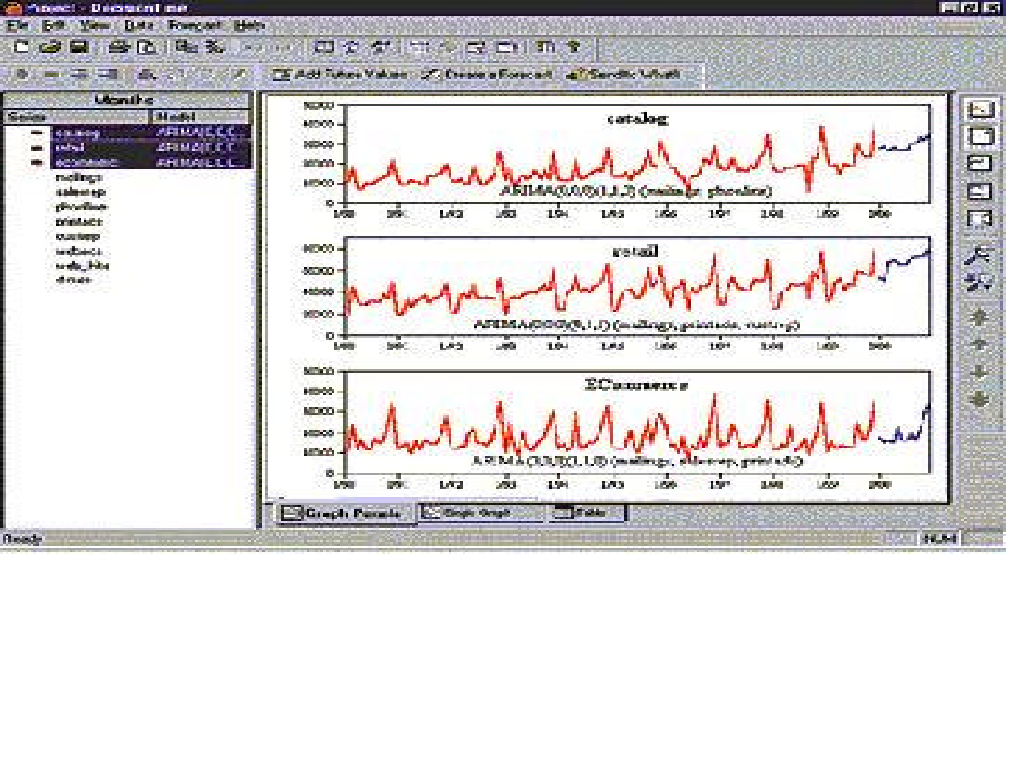The image size is (1024, 766).
Task: Select the web_hits series in list
Action: (82, 265)
